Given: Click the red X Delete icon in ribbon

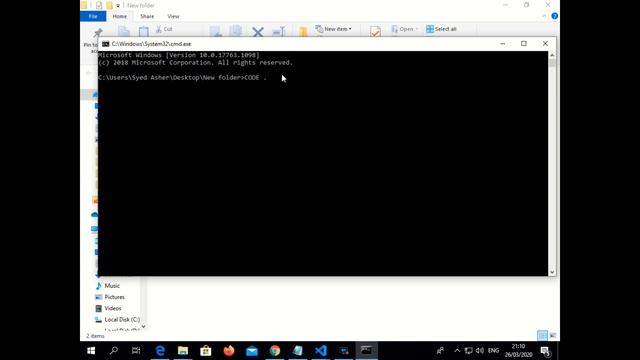Looking at the screenshot, I should click(258, 31).
